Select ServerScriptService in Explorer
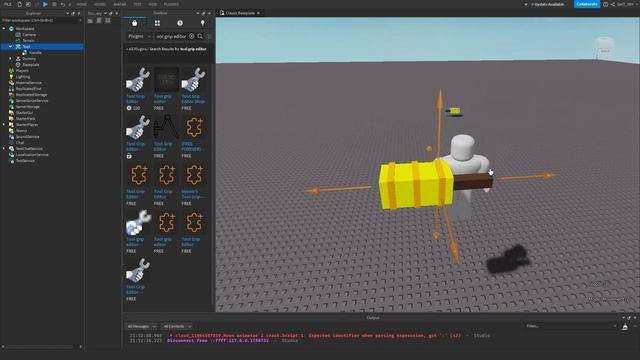The image size is (640, 360). pos(32,100)
